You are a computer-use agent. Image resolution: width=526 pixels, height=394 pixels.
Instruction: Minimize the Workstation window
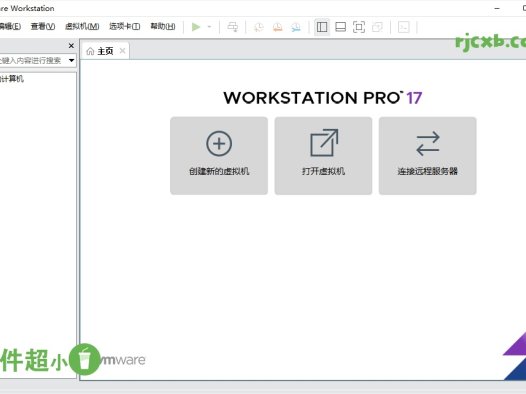(x=497, y=8)
